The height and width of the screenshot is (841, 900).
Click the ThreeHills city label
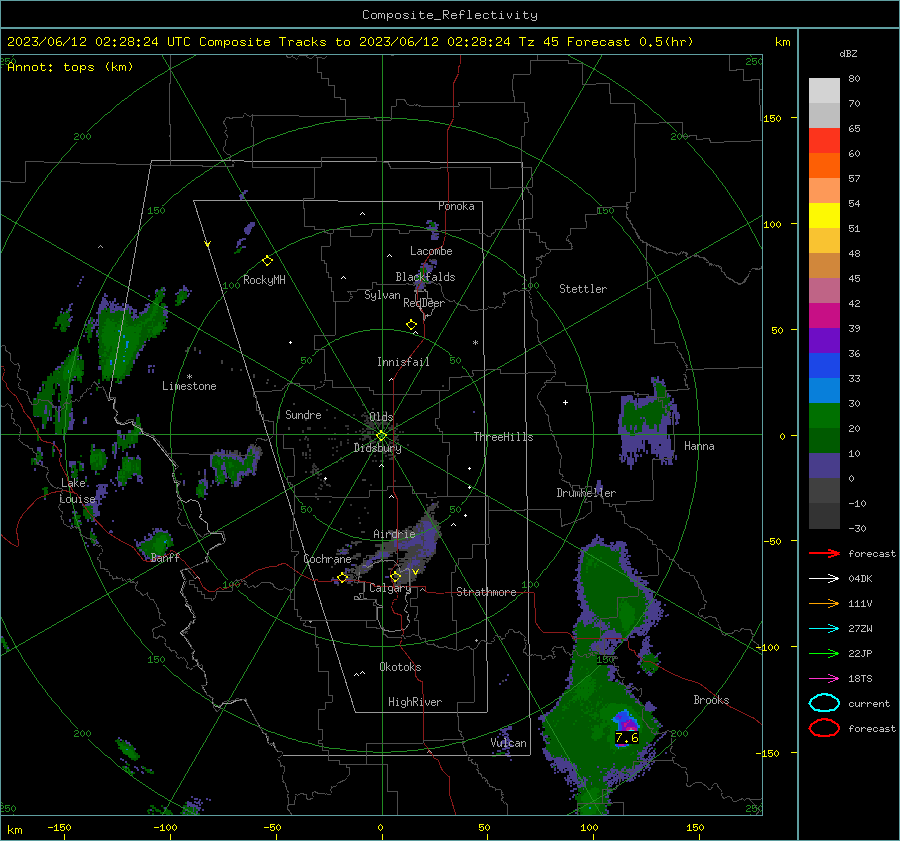(503, 437)
